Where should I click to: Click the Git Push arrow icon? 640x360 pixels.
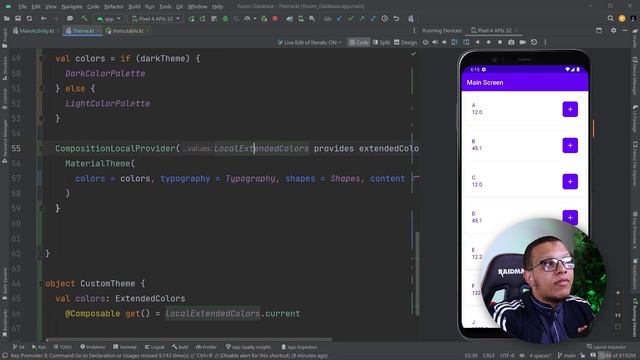pos(362,18)
